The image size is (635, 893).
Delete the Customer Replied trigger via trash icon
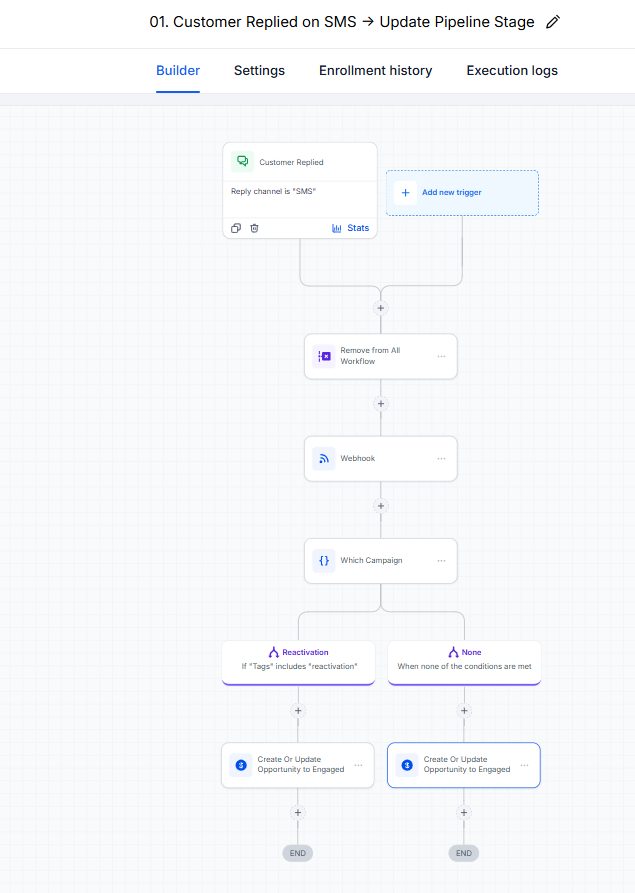point(255,228)
